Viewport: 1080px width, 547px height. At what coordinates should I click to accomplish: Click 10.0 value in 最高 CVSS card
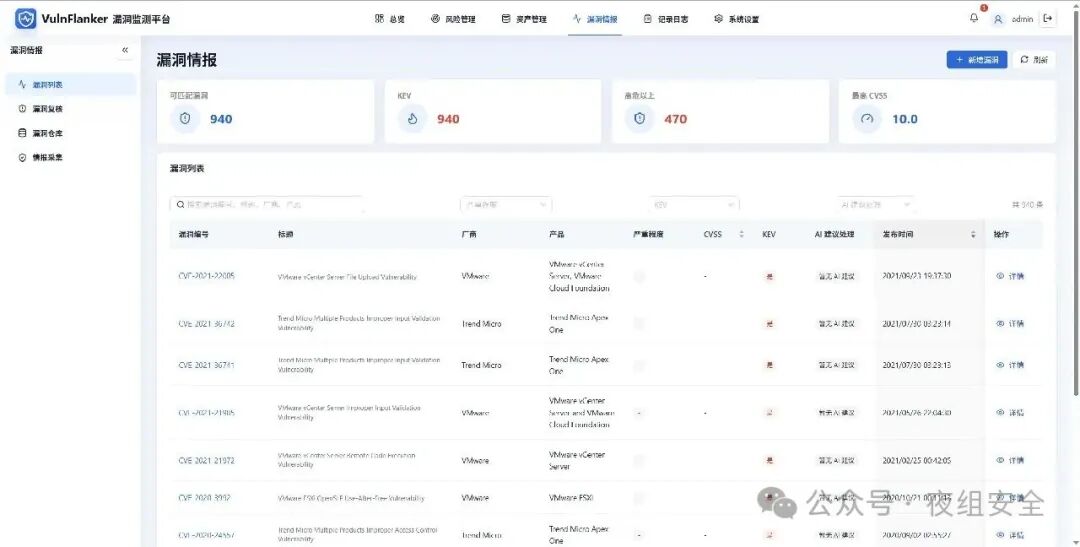point(905,119)
